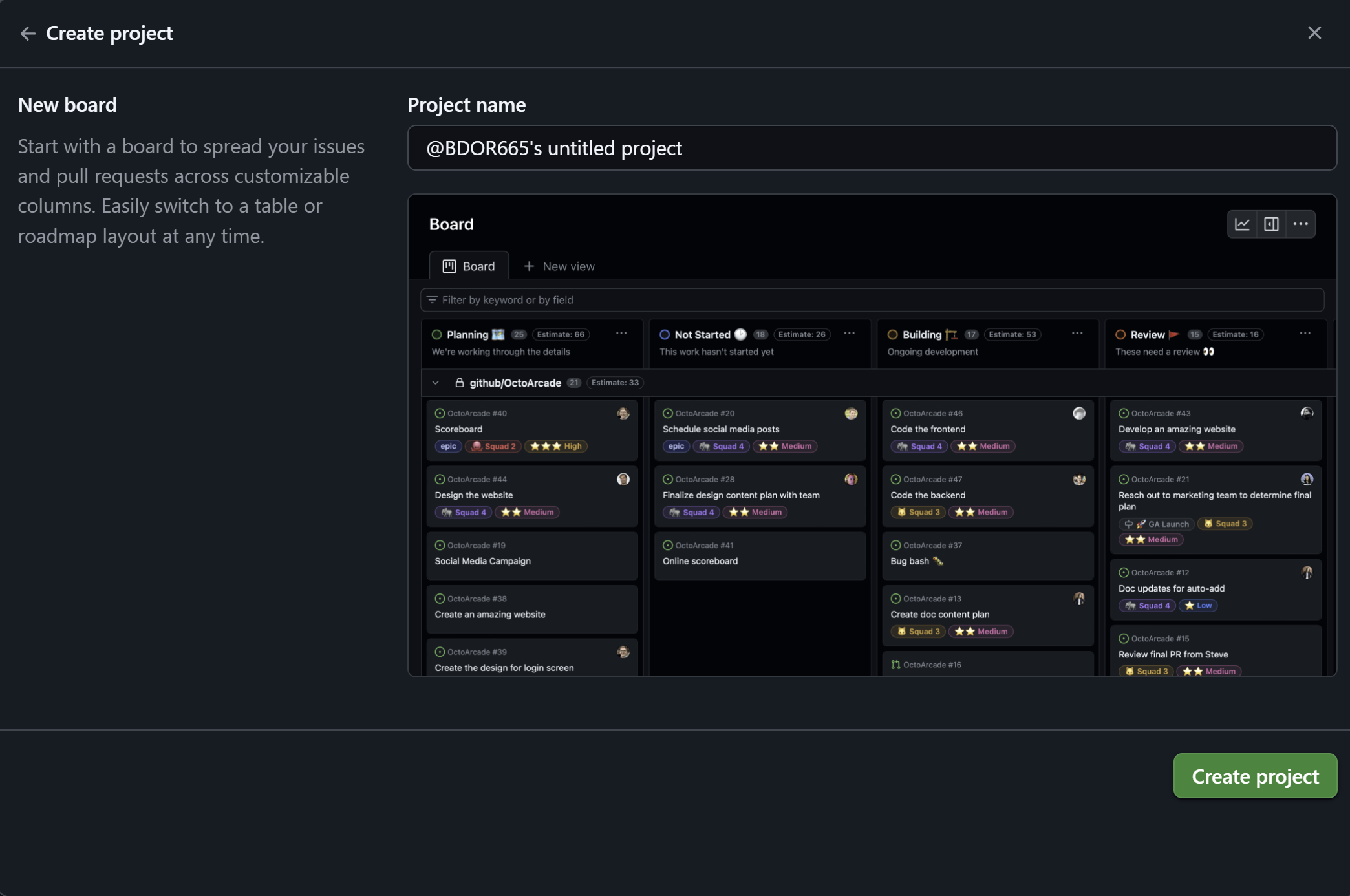Image resolution: width=1350 pixels, height=896 pixels.
Task: Click the Not Started status circle
Action: point(665,335)
